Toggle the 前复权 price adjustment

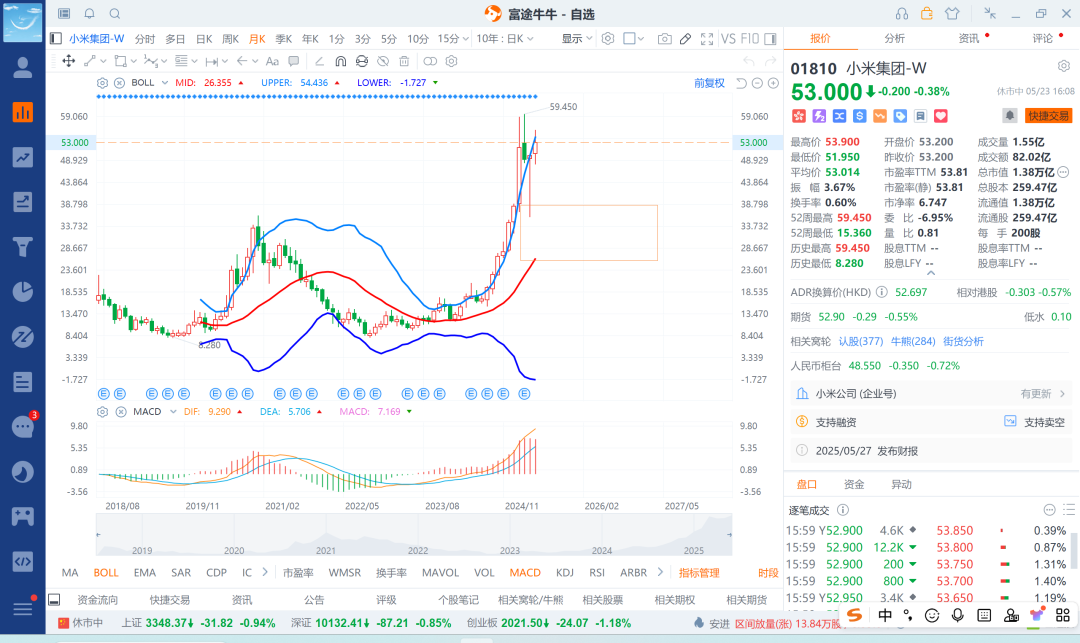coord(709,83)
